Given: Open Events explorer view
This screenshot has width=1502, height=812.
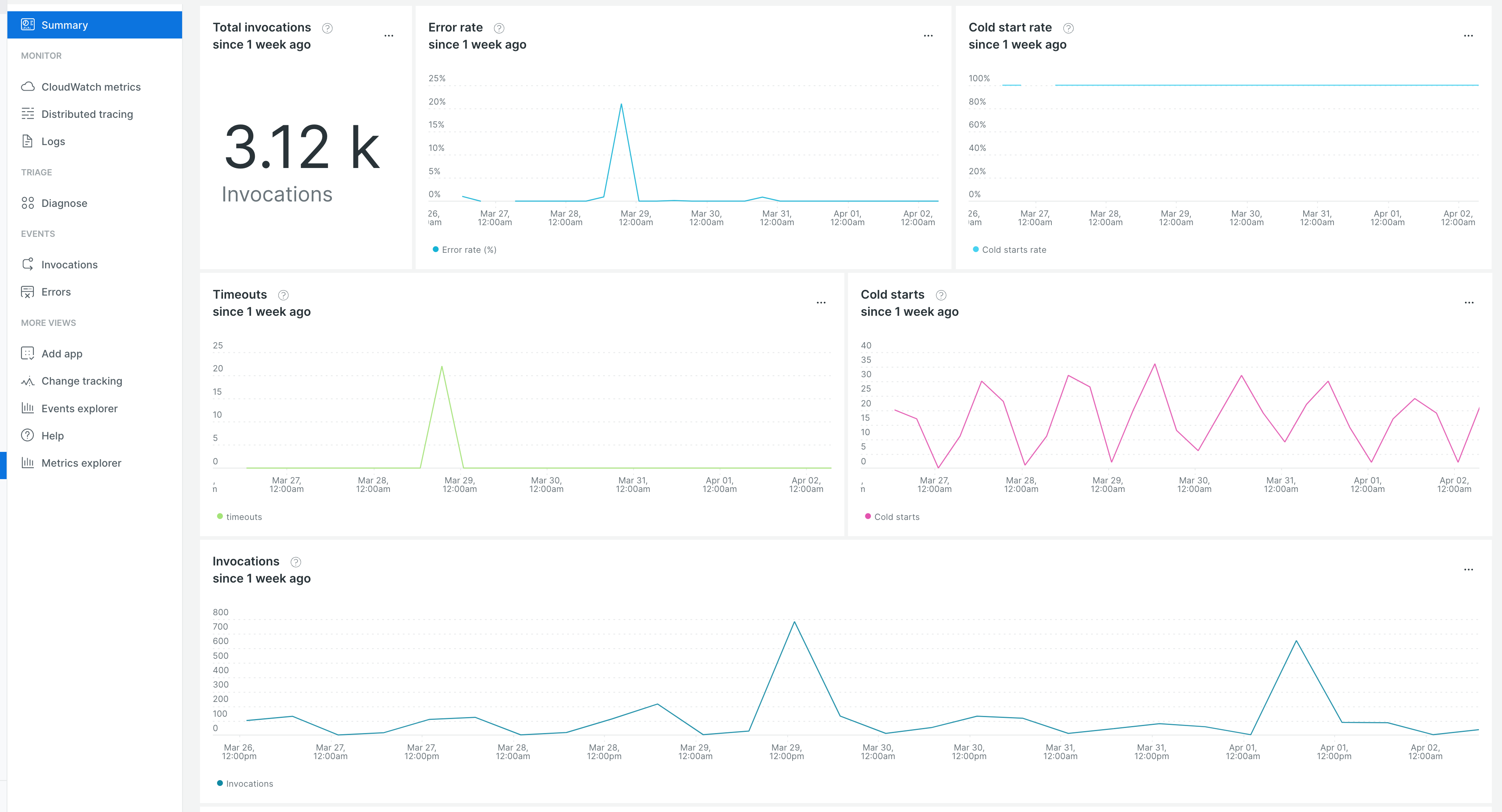Looking at the screenshot, I should [x=79, y=409].
